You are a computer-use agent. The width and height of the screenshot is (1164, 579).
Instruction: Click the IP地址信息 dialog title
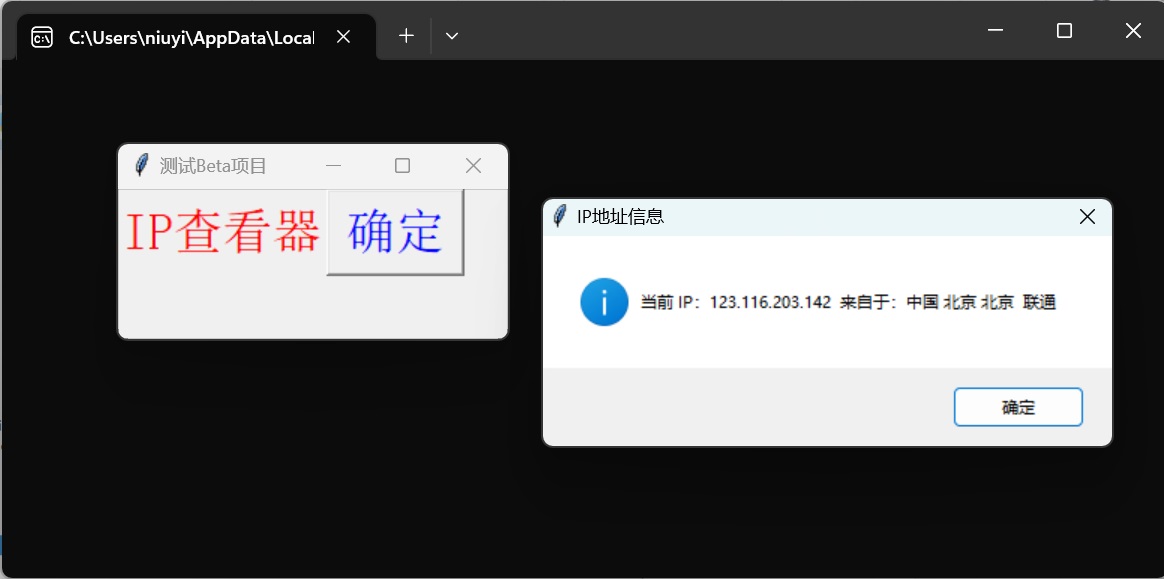pyautogui.click(x=621, y=217)
